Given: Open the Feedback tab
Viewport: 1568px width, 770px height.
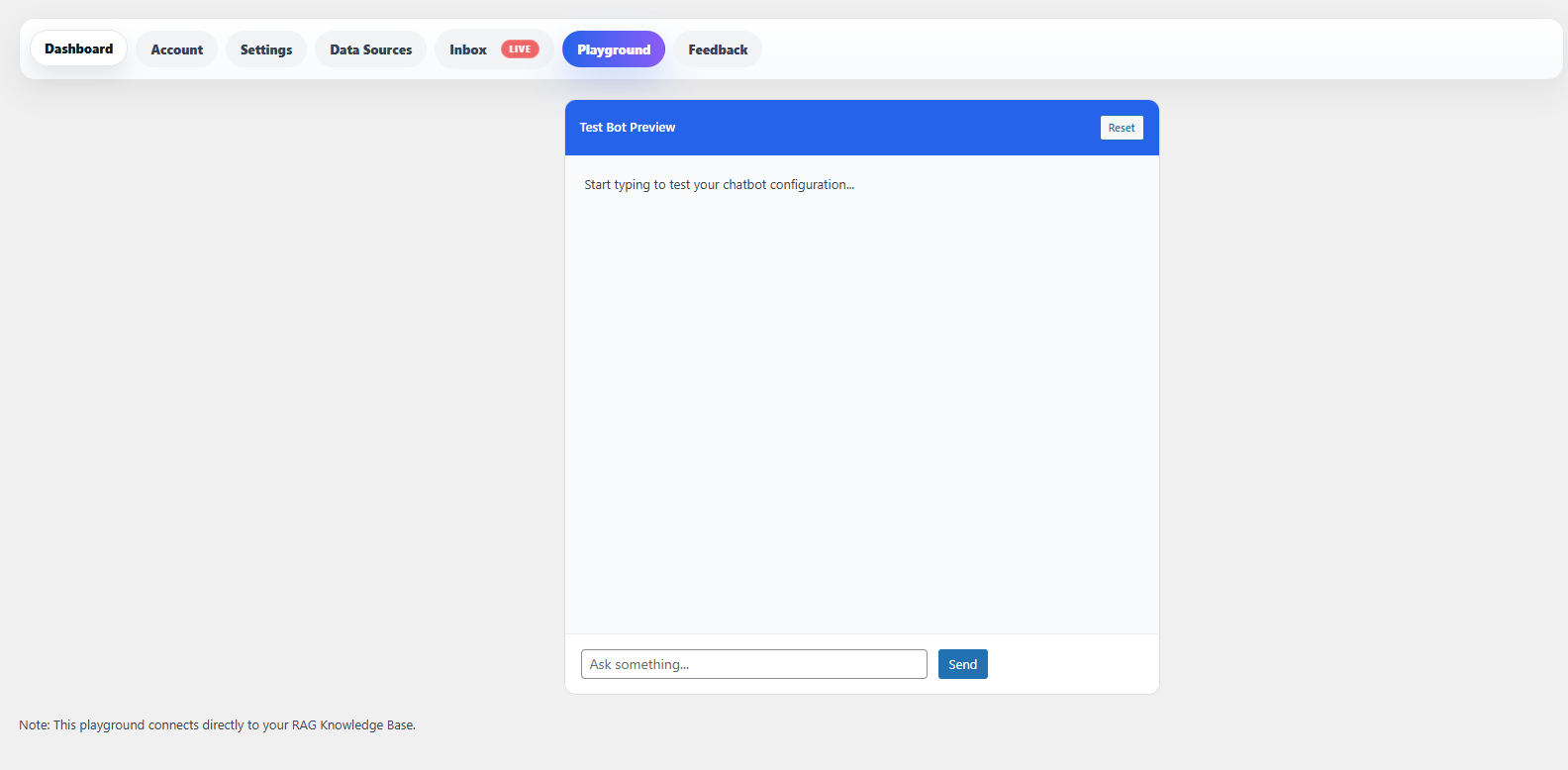Looking at the screenshot, I should 718,49.
